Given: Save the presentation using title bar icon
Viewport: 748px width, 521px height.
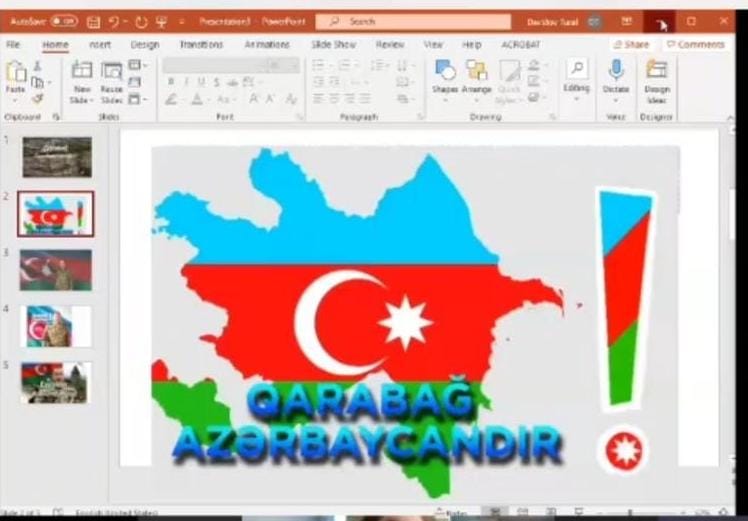Looking at the screenshot, I should coord(94,22).
